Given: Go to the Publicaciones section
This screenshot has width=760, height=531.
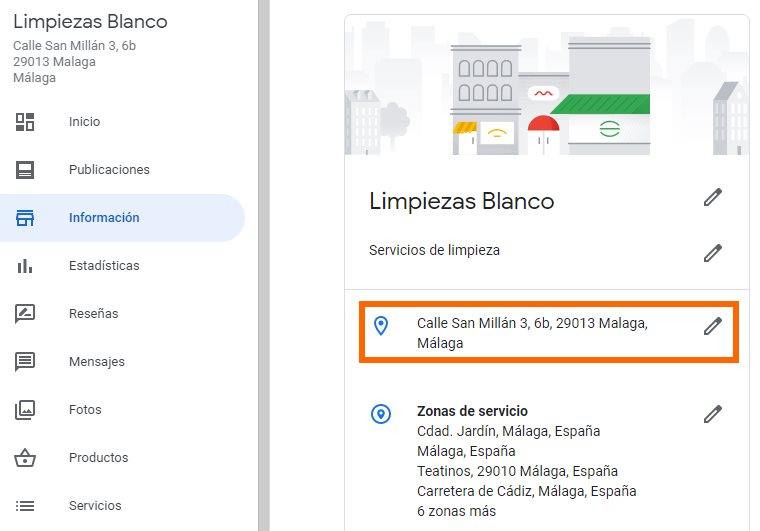Looking at the screenshot, I should (x=109, y=170).
